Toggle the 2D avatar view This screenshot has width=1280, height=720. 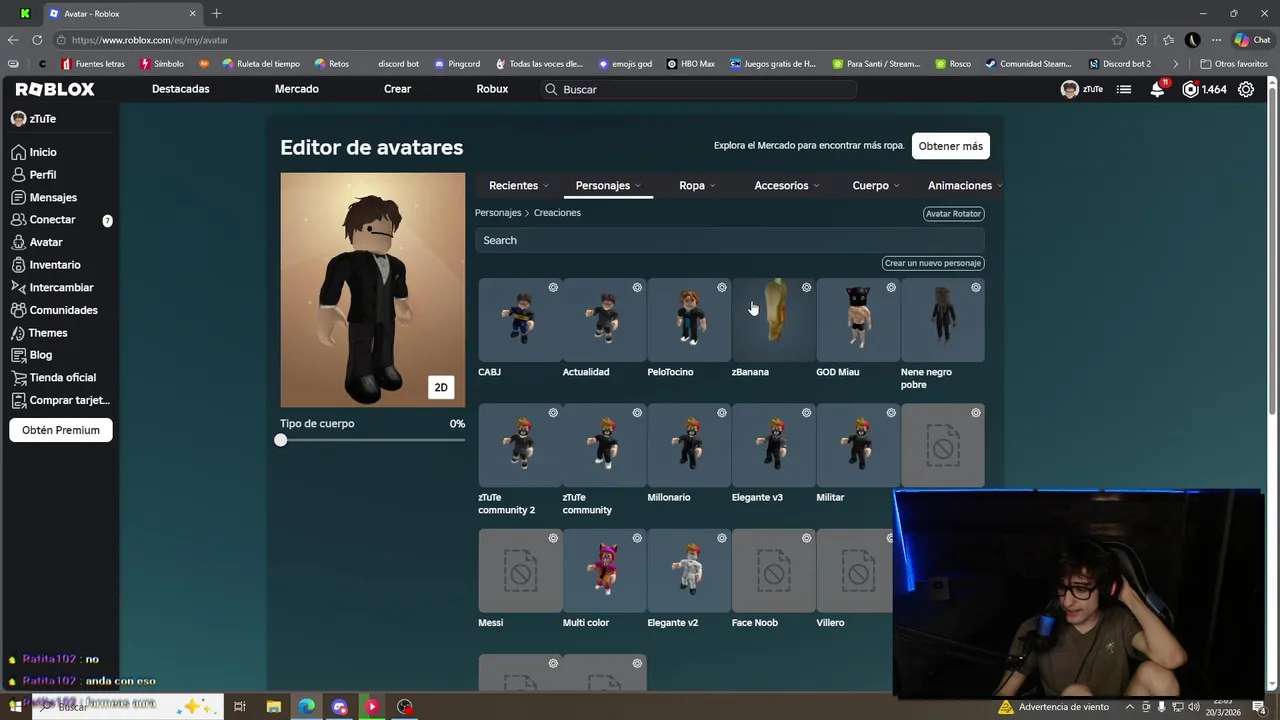point(441,387)
